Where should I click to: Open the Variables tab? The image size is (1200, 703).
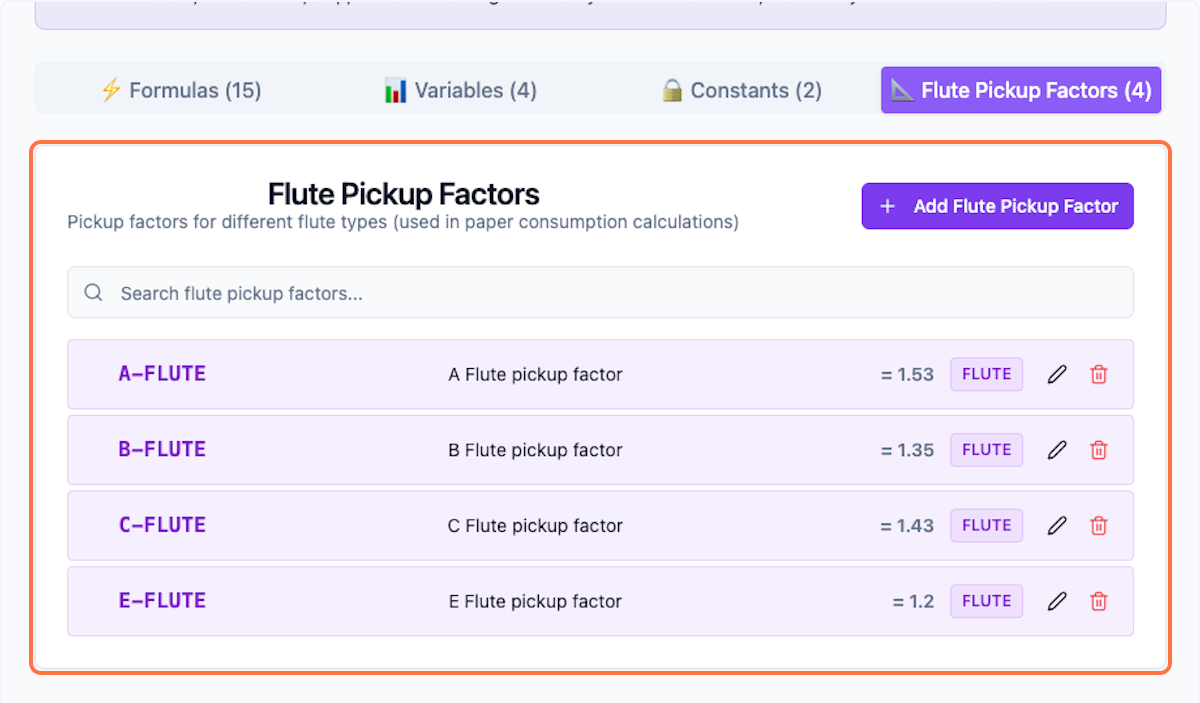pos(459,90)
